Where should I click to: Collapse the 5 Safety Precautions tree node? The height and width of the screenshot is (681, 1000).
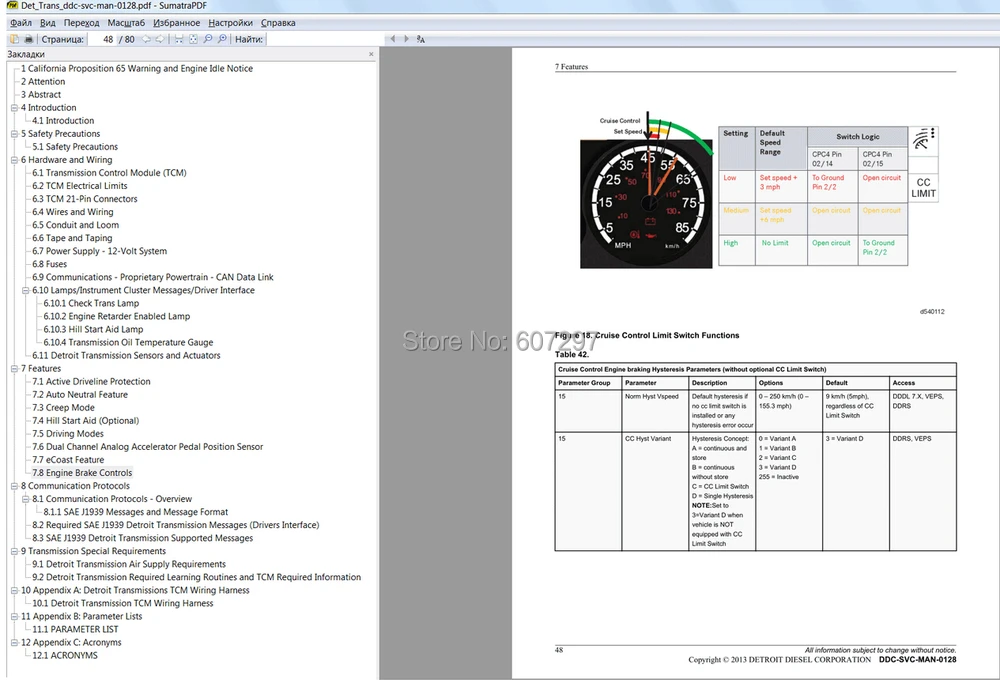coord(14,134)
